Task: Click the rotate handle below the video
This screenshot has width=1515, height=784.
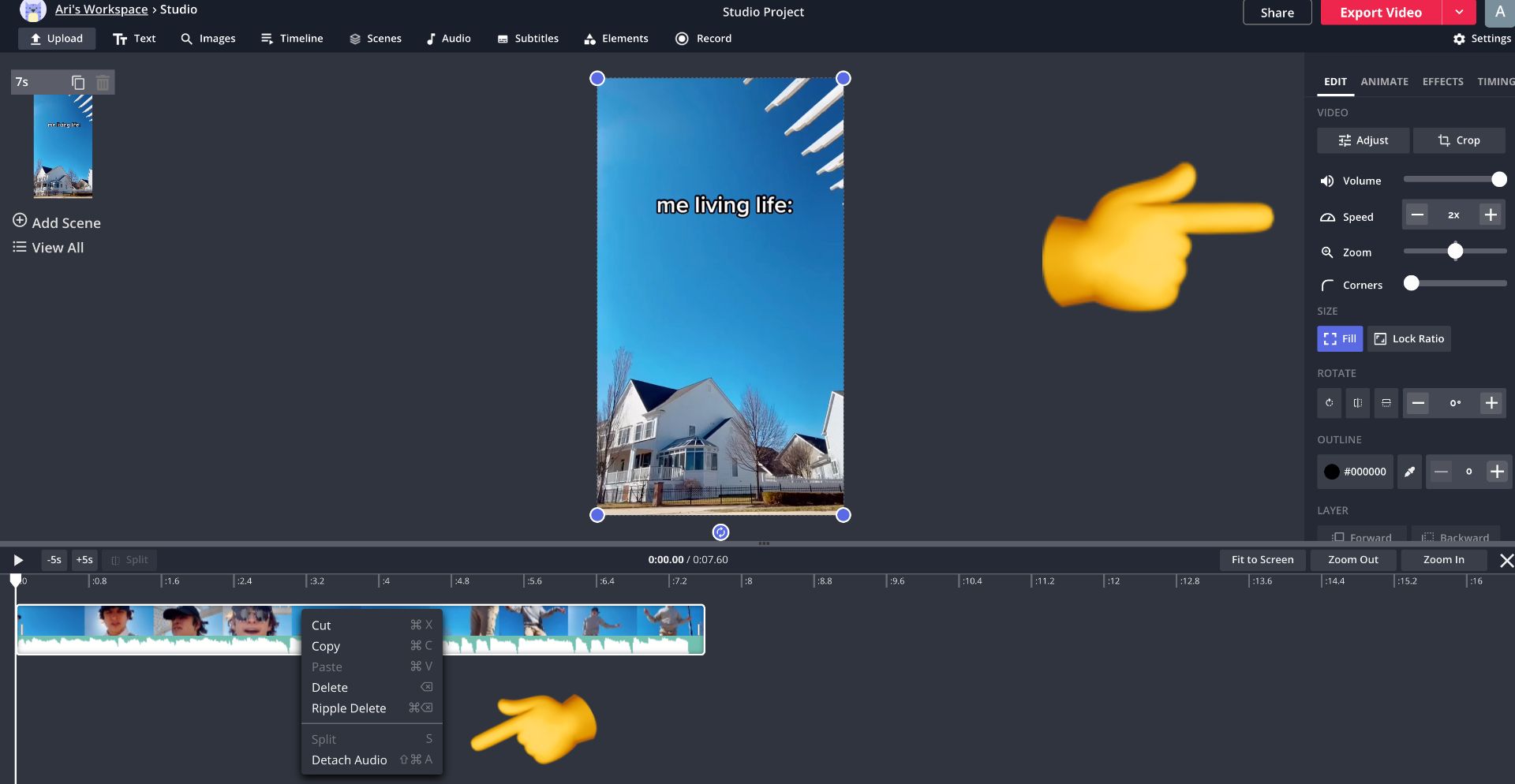Action: [720, 532]
